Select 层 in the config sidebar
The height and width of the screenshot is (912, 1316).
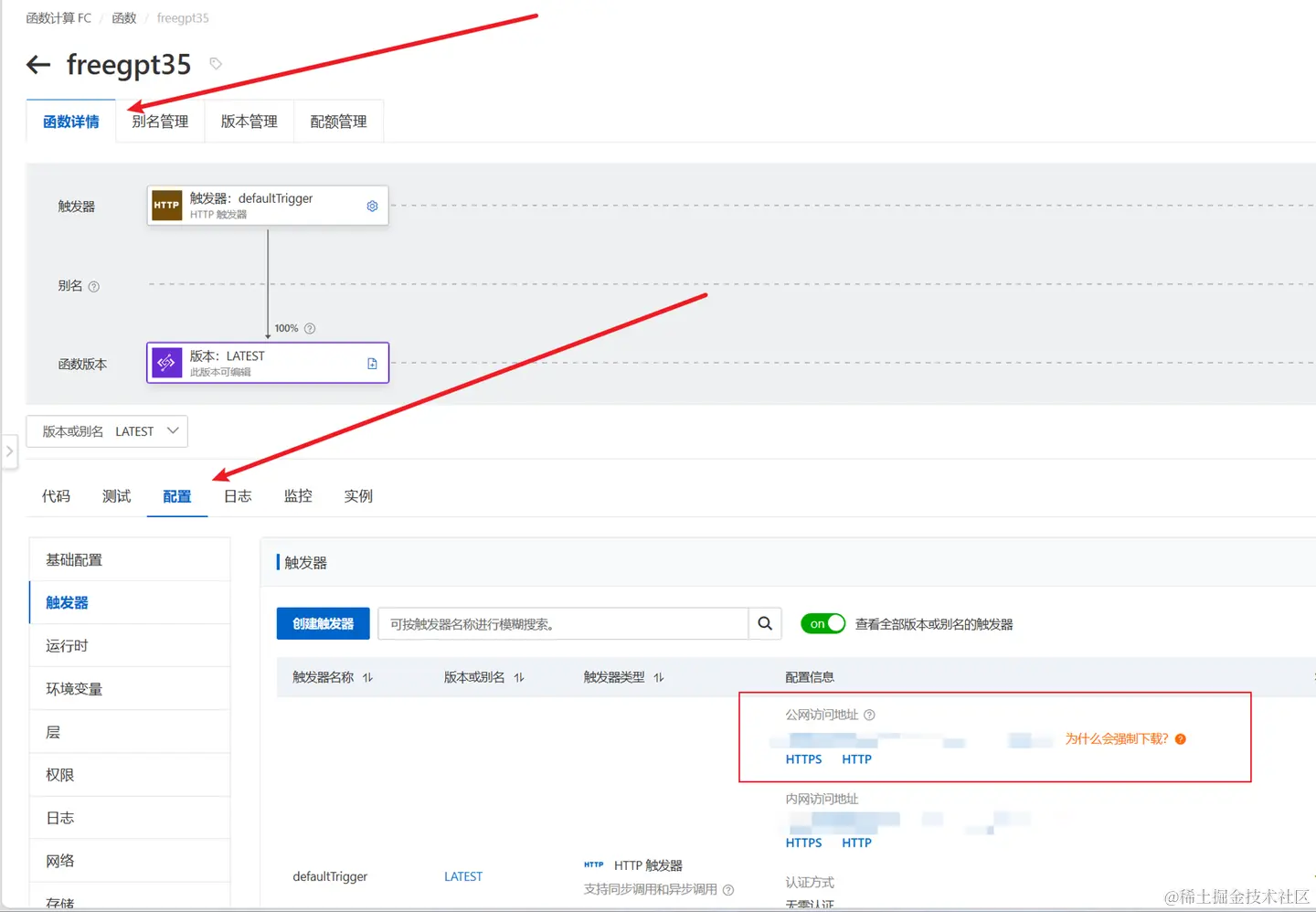coord(130,731)
